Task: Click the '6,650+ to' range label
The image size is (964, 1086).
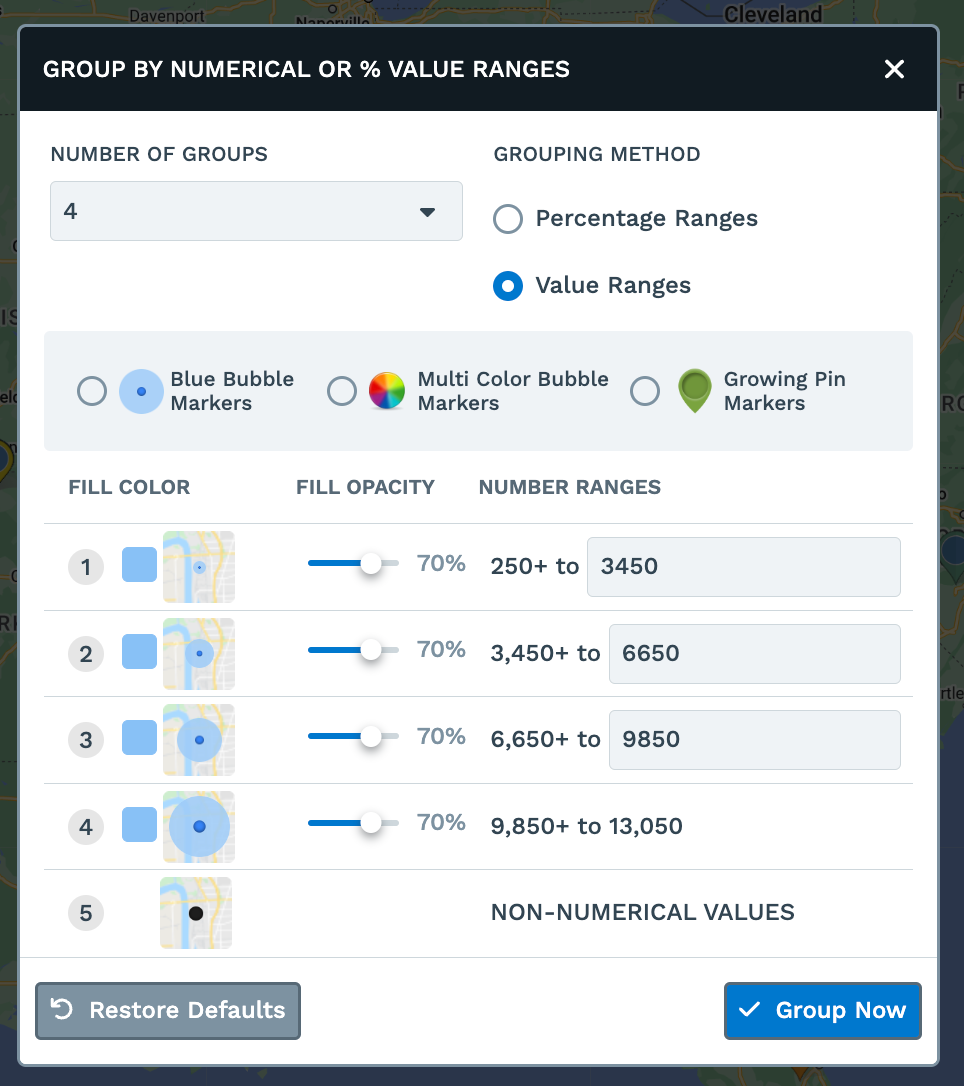Action: pos(545,740)
